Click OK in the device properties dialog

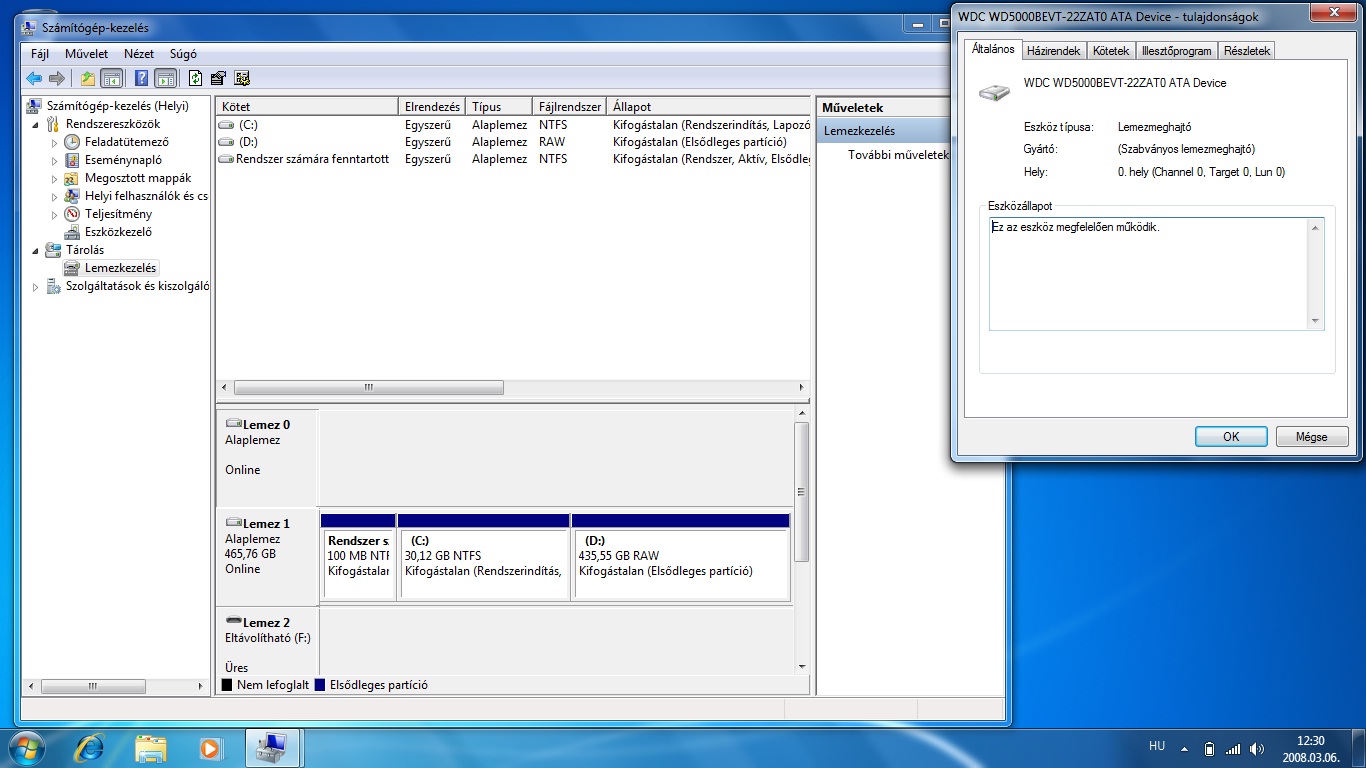(x=1231, y=437)
